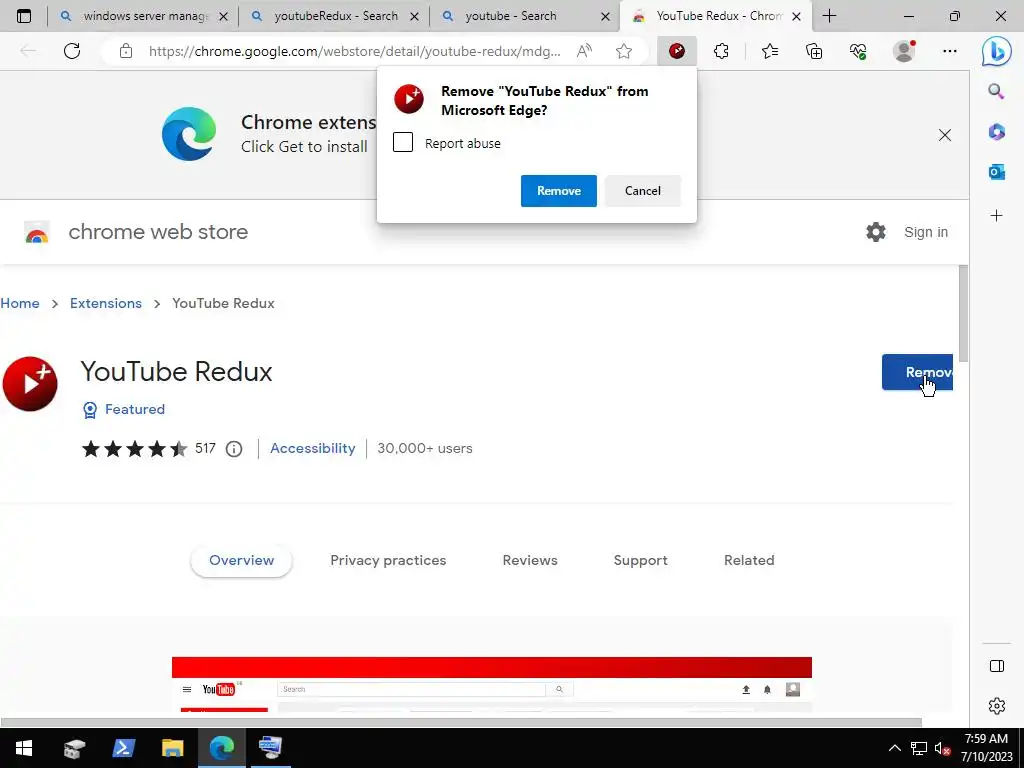Open the user profile avatar
The width and height of the screenshot is (1024, 768).
pyautogui.click(x=904, y=51)
